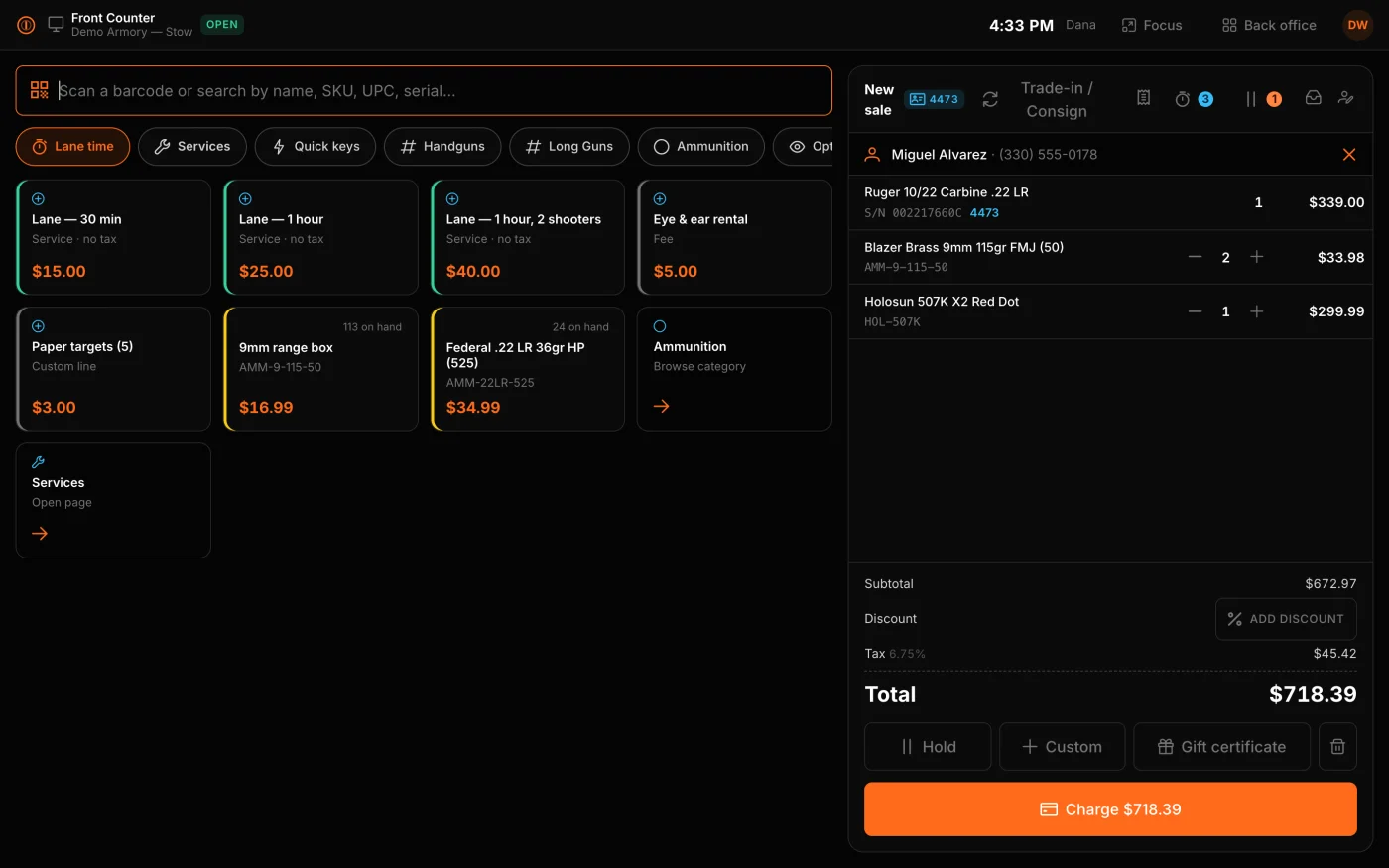
Task: Open lane timers stopwatch icon
Action: 1194,99
